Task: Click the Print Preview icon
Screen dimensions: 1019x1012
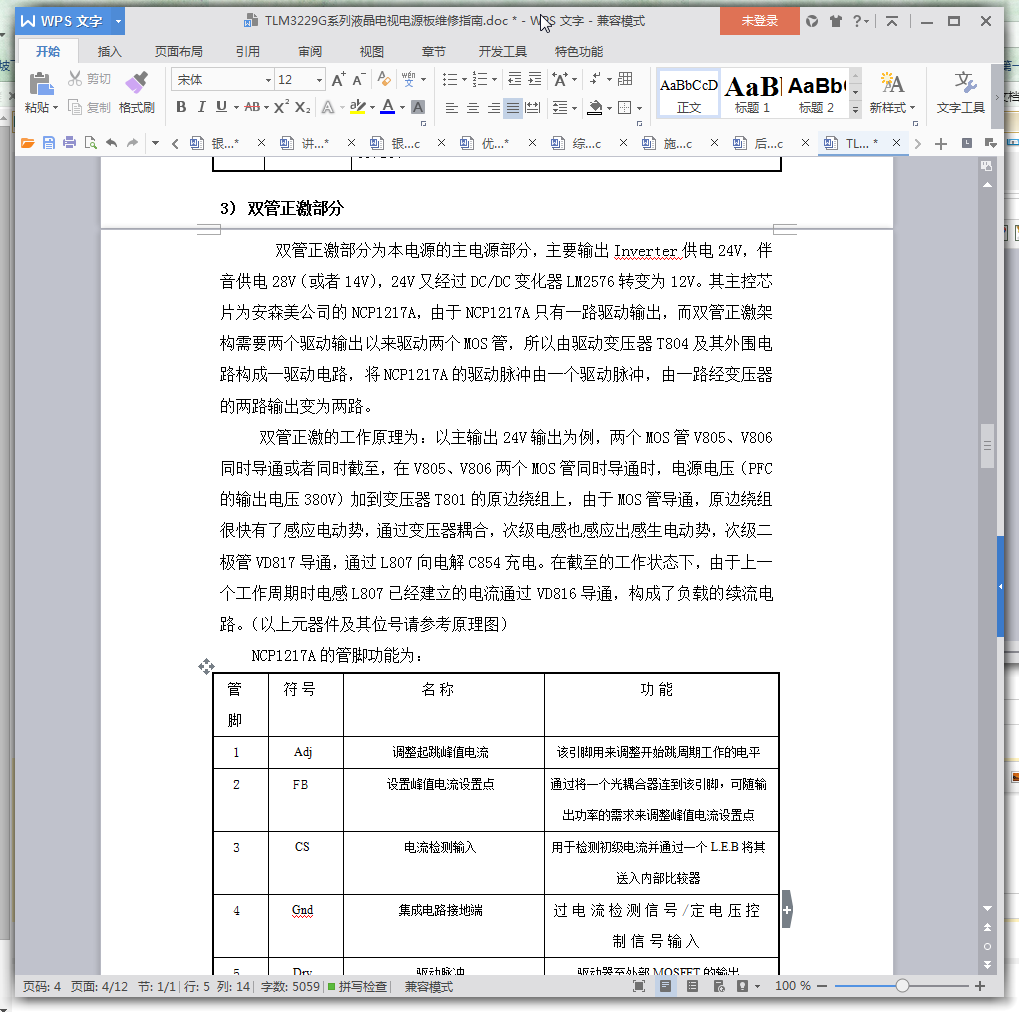Action: (90, 143)
